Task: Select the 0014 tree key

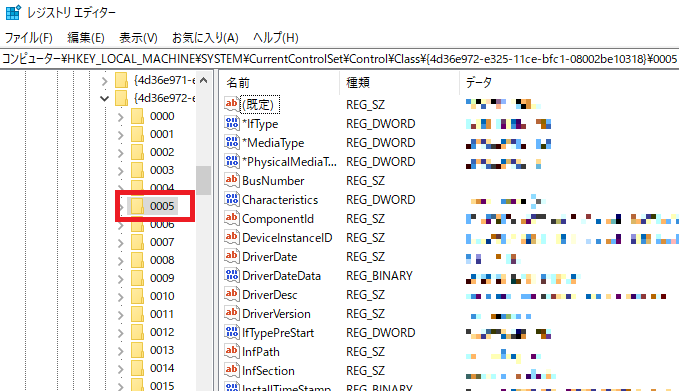Action: pyautogui.click(x=162, y=368)
